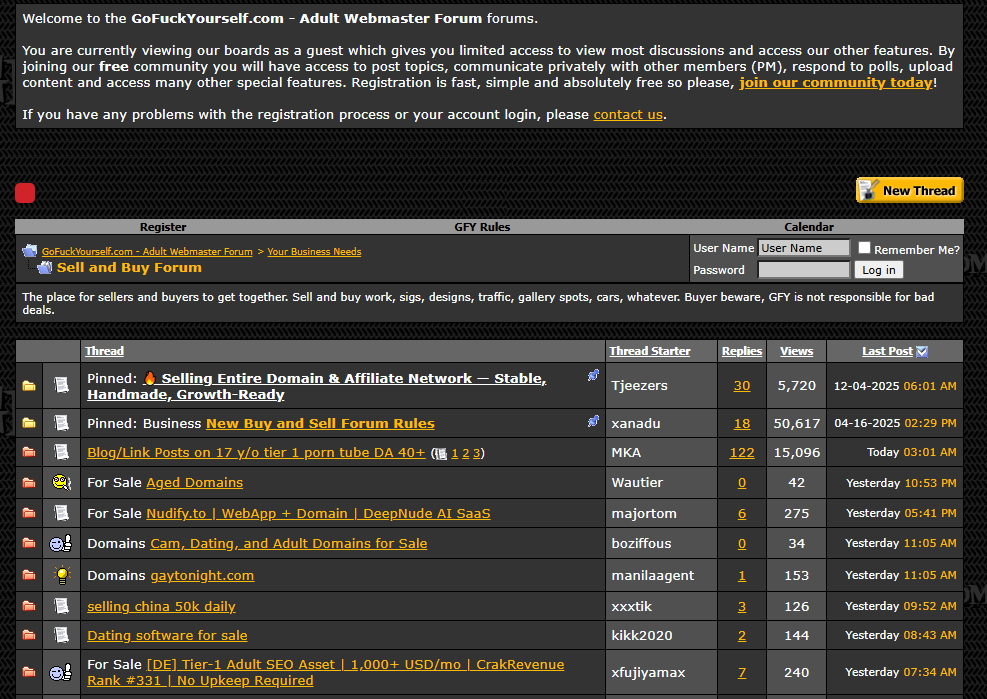Reverse sort order using the Last Post arrow

[x=922, y=351]
